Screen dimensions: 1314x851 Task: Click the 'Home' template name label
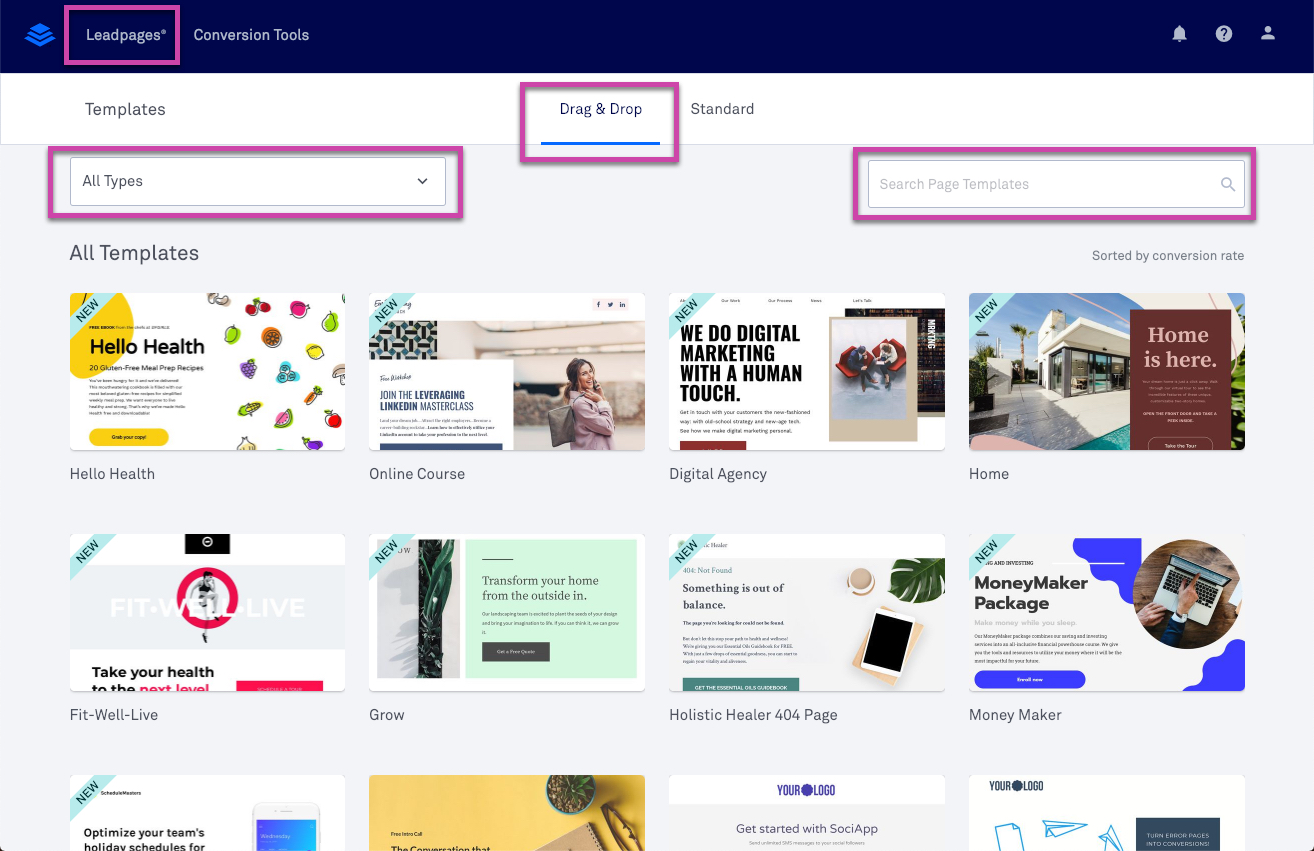(989, 474)
